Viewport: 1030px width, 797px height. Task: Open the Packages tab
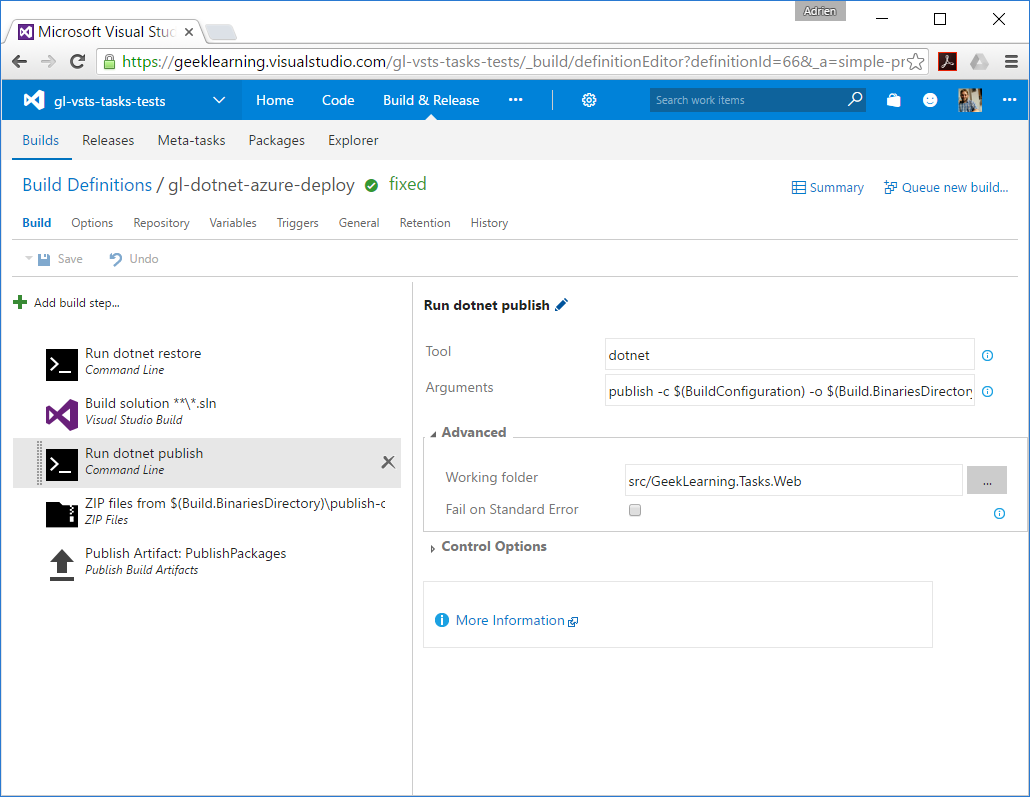pyautogui.click(x=277, y=140)
